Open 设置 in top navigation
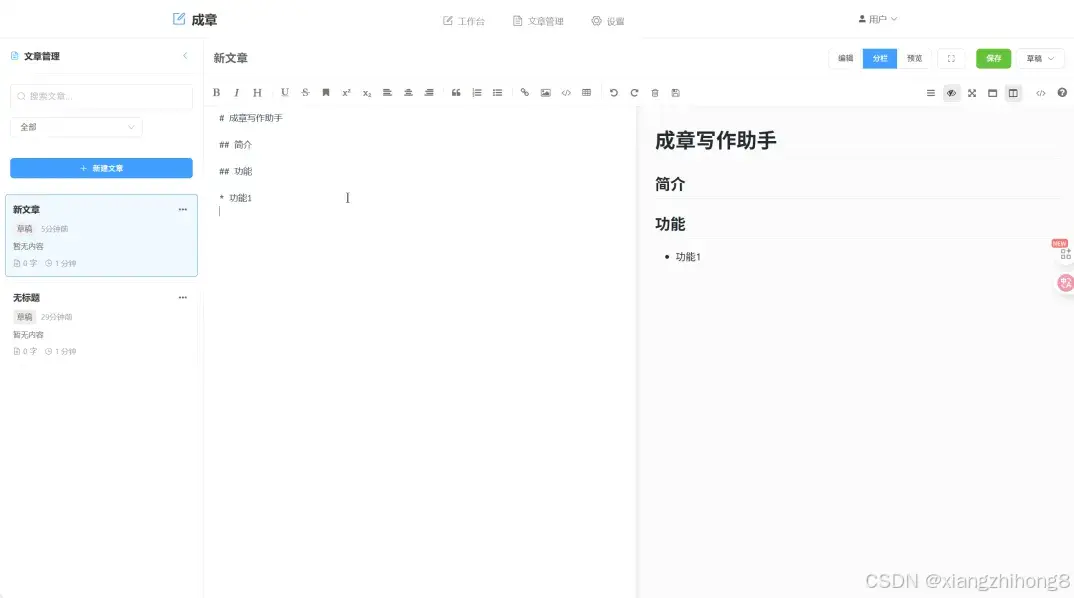1074x598 pixels. tap(608, 21)
